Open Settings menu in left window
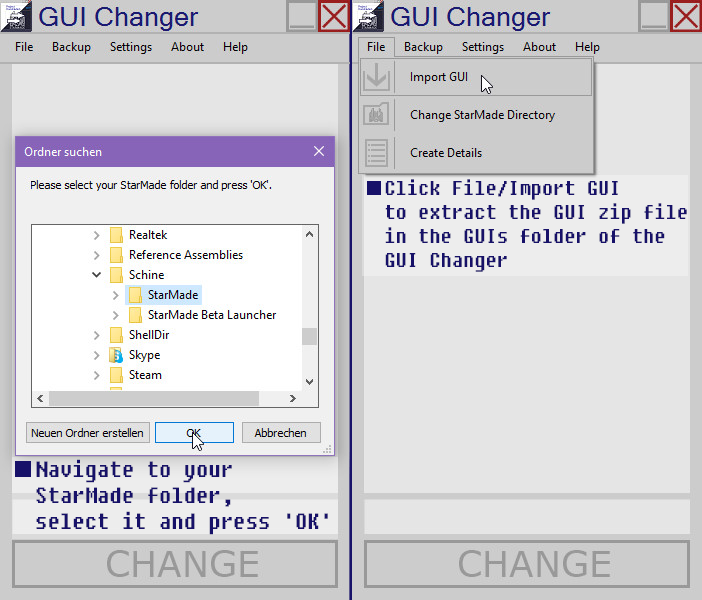The image size is (702, 600). 131,47
